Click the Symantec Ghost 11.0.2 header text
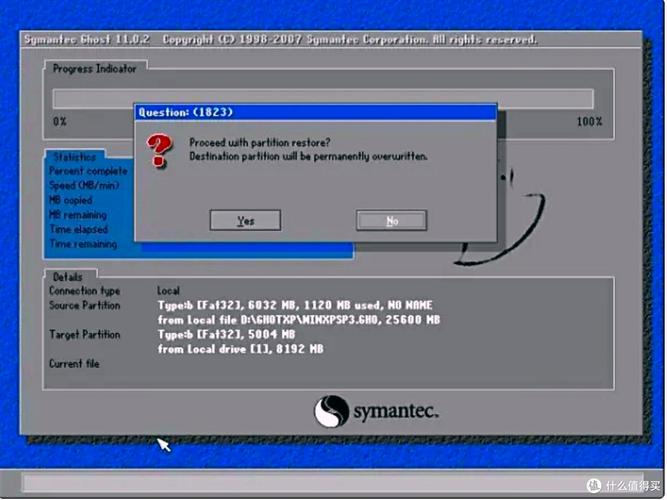667x500 pixels. pyautogui.click(x=88, y=40)
